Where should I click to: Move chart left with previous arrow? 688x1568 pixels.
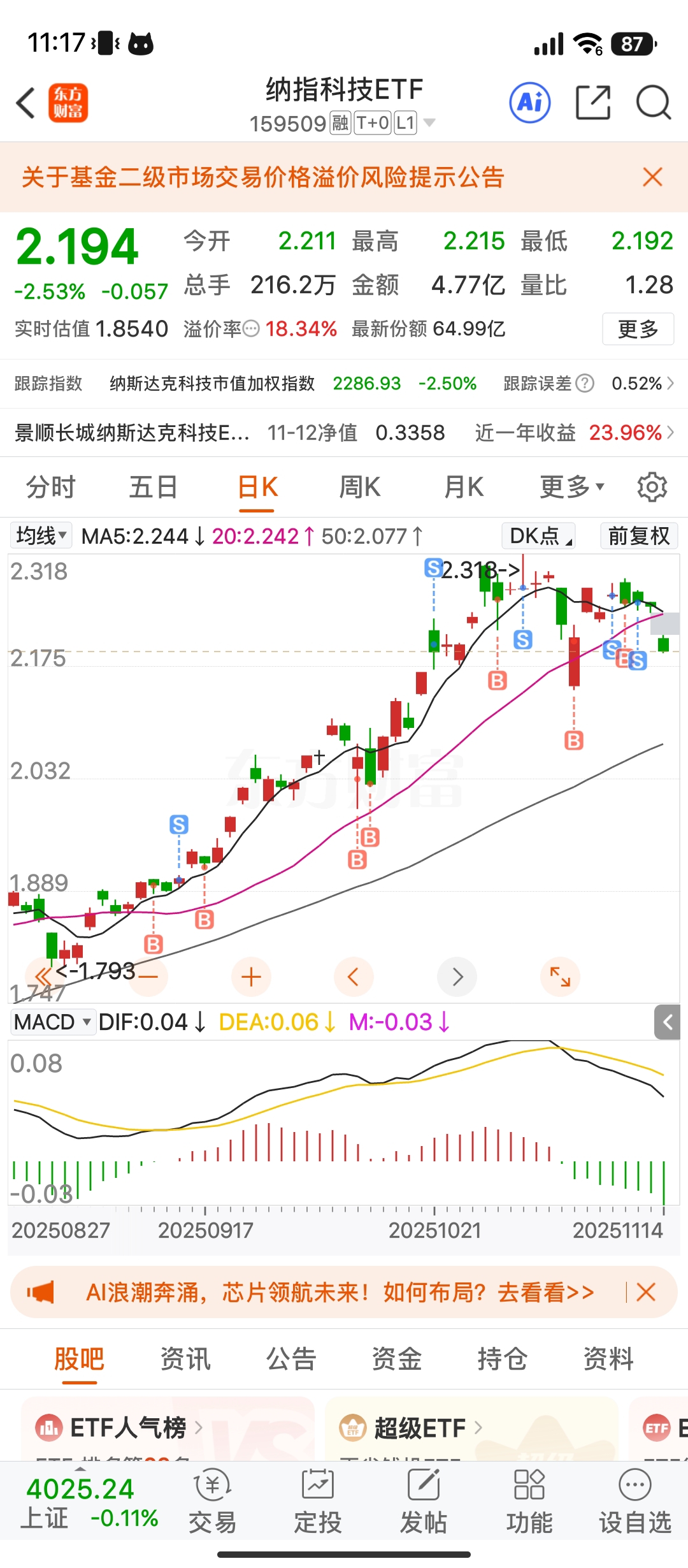coord(354,976)
